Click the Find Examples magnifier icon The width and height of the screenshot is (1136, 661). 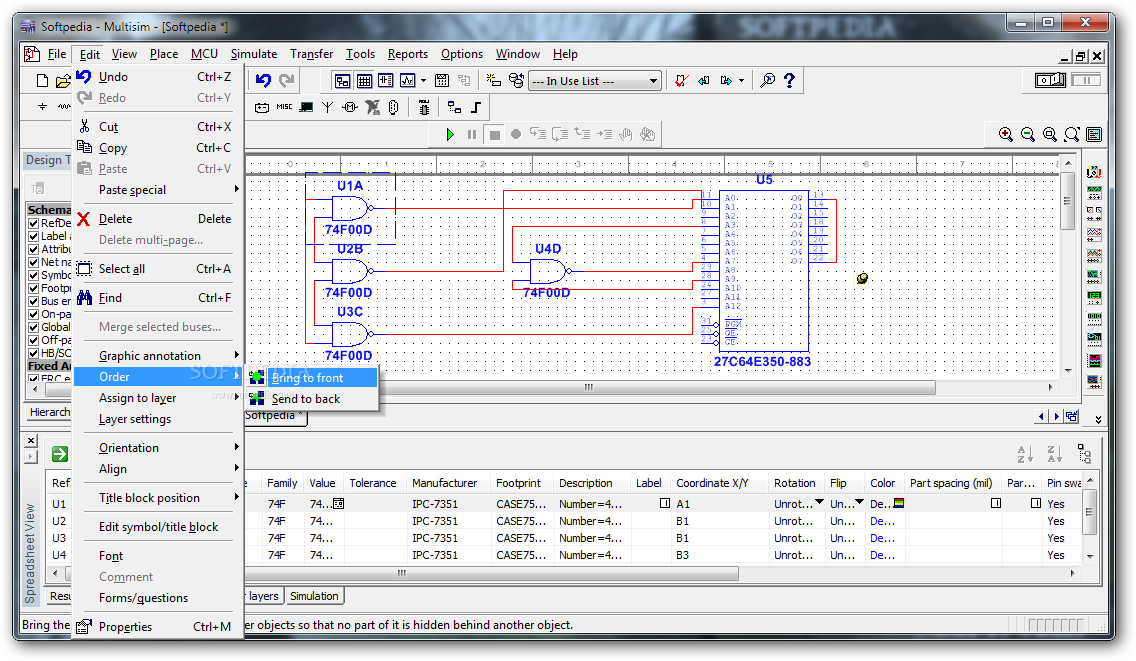click(767, 80)
